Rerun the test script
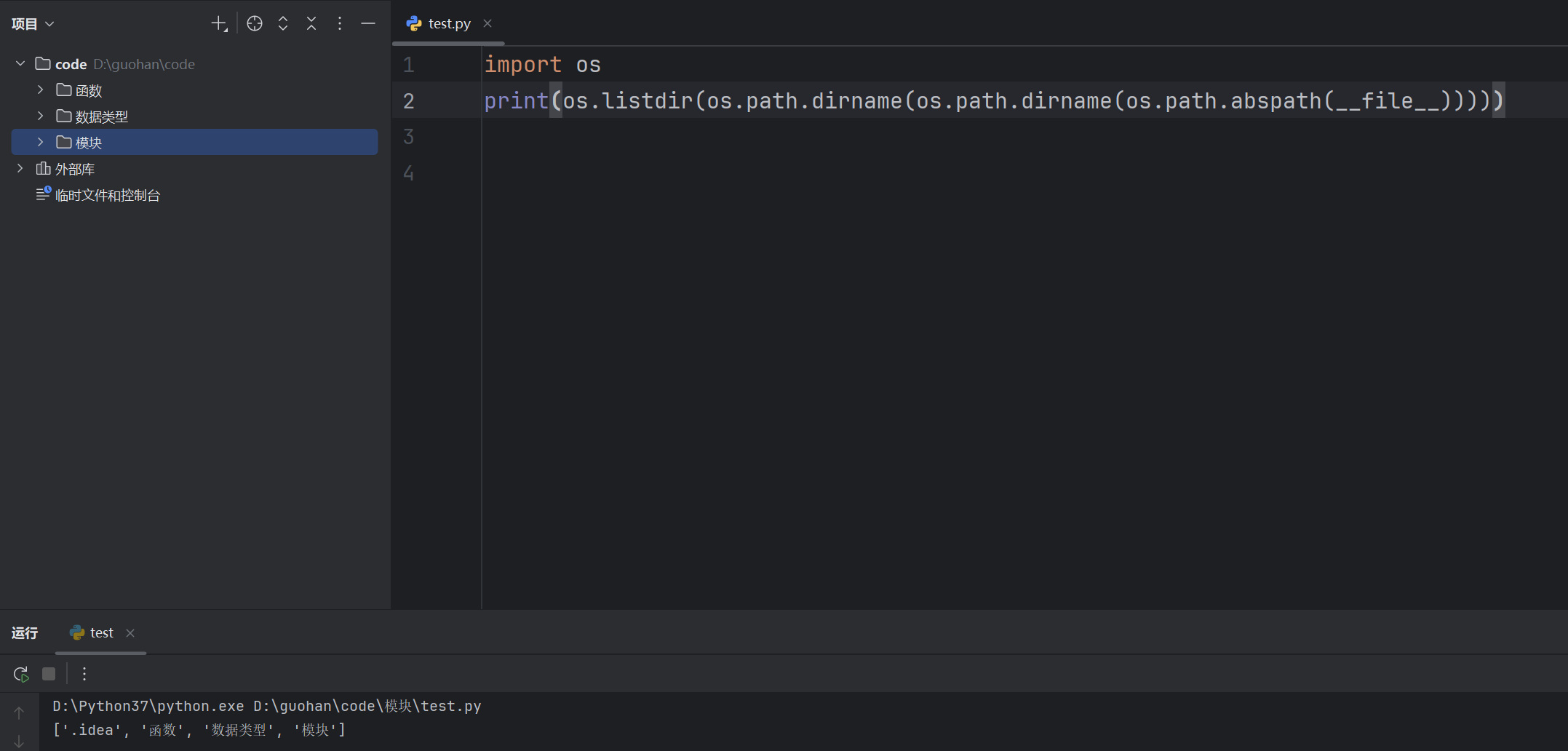Image resolution: width=1568 pixels, height=751 pixels. coord(21,674)
